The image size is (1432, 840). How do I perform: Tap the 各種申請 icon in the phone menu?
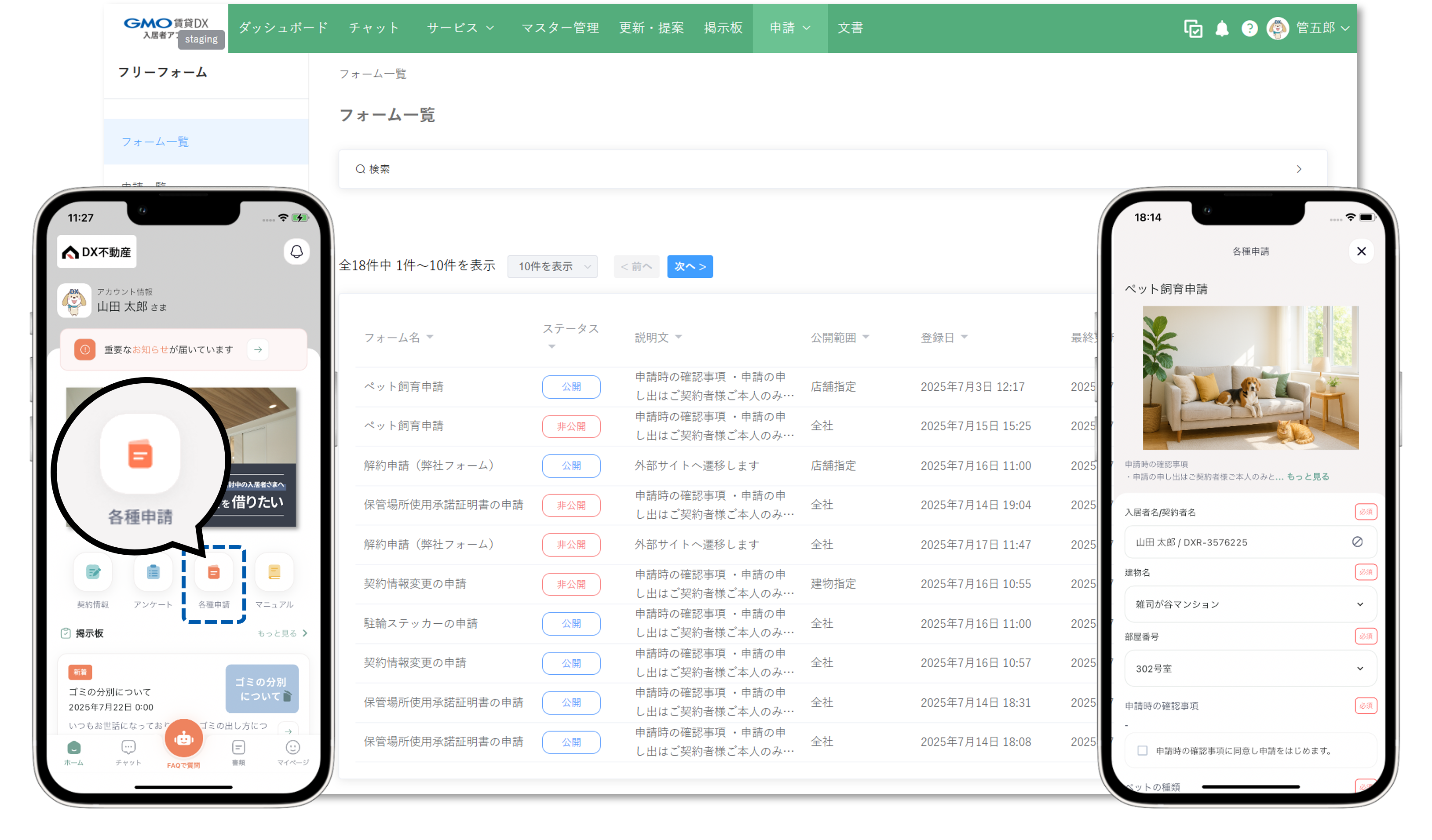[x=214, y=572]
